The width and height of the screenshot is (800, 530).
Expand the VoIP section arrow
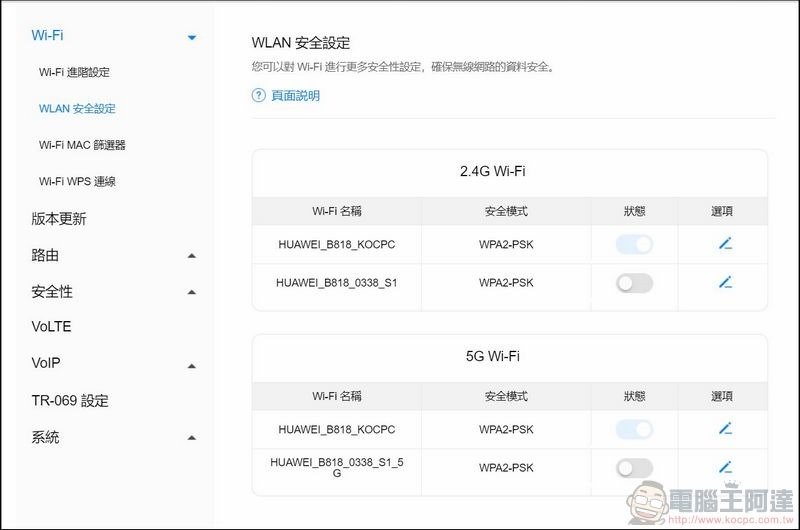point(192,366)
